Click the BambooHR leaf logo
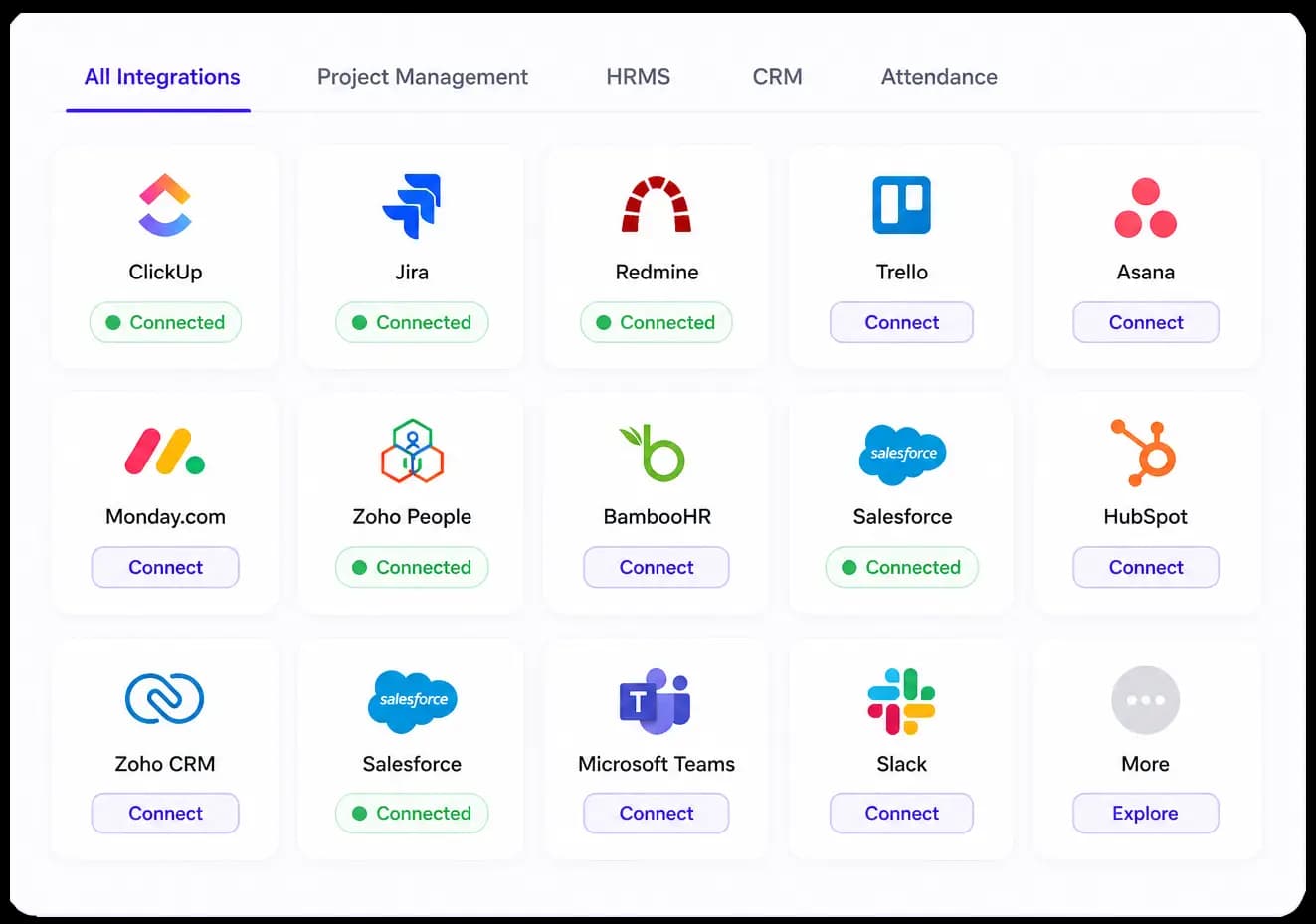The height and width of the screenshot is (924, 1316). pyautogui.click(x=653, y=453)
